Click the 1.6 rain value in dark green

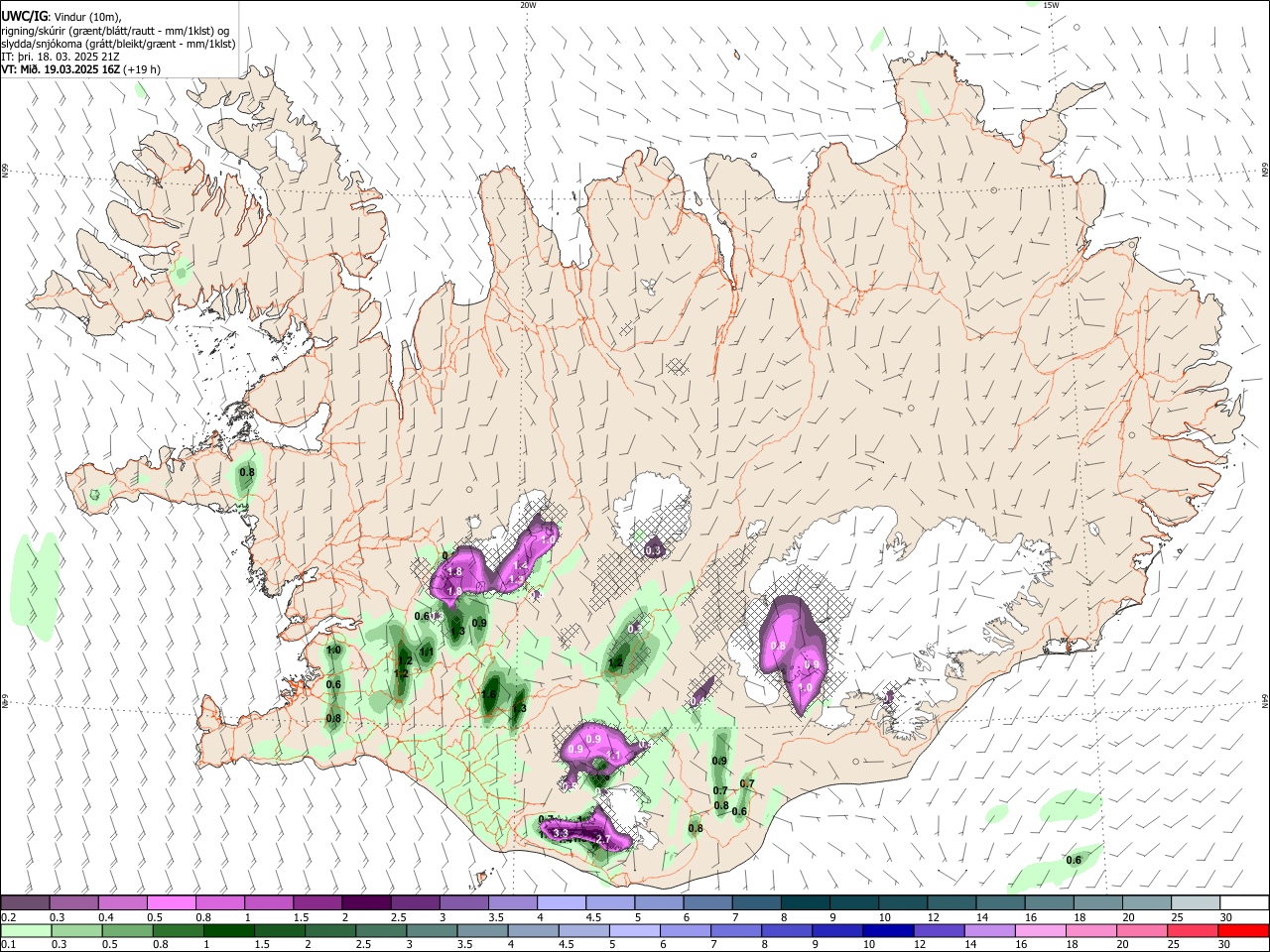tap(489, 695)
